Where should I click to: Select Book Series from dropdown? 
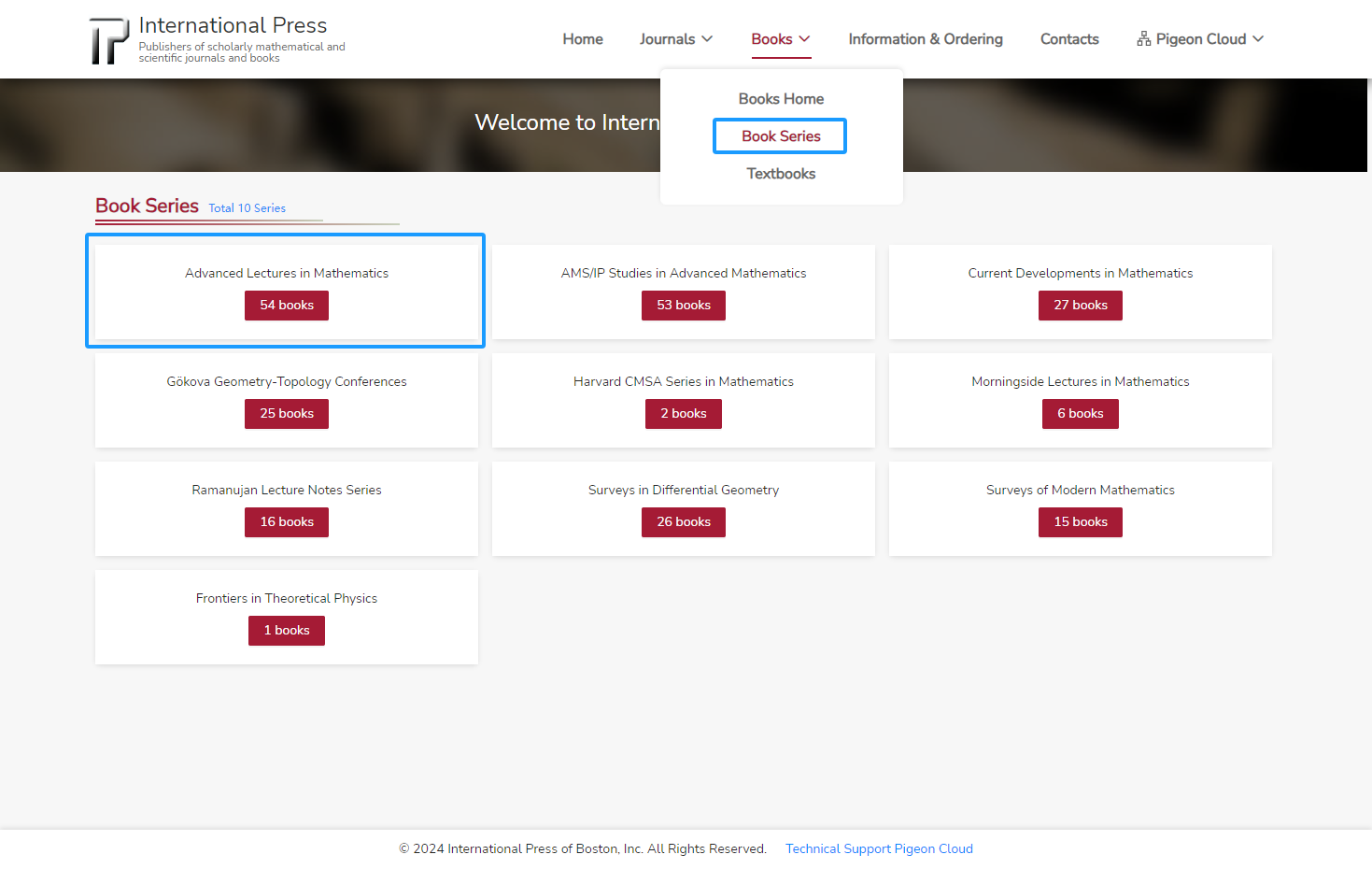pos(781,136)
